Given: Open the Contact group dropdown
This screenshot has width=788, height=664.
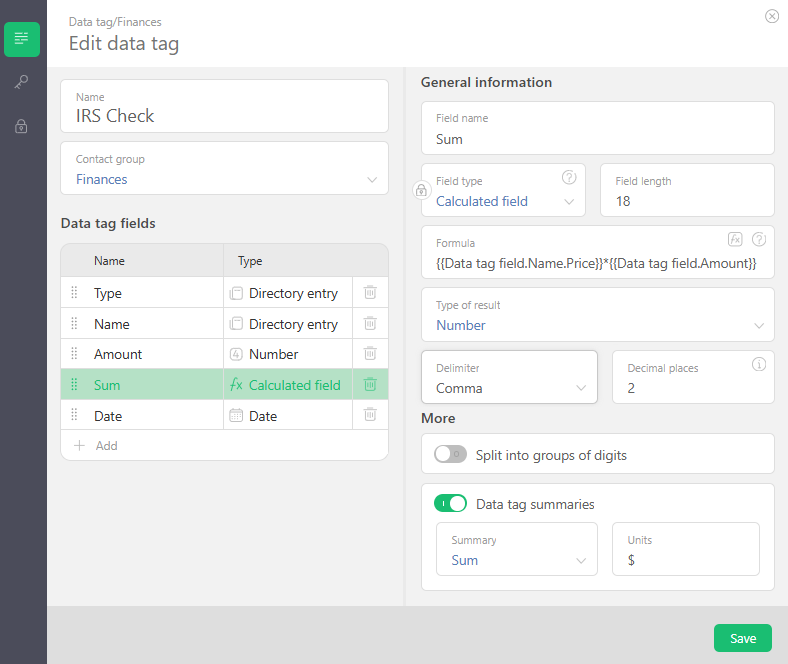Looking at the screenshot, I should (x=224, y=168).
